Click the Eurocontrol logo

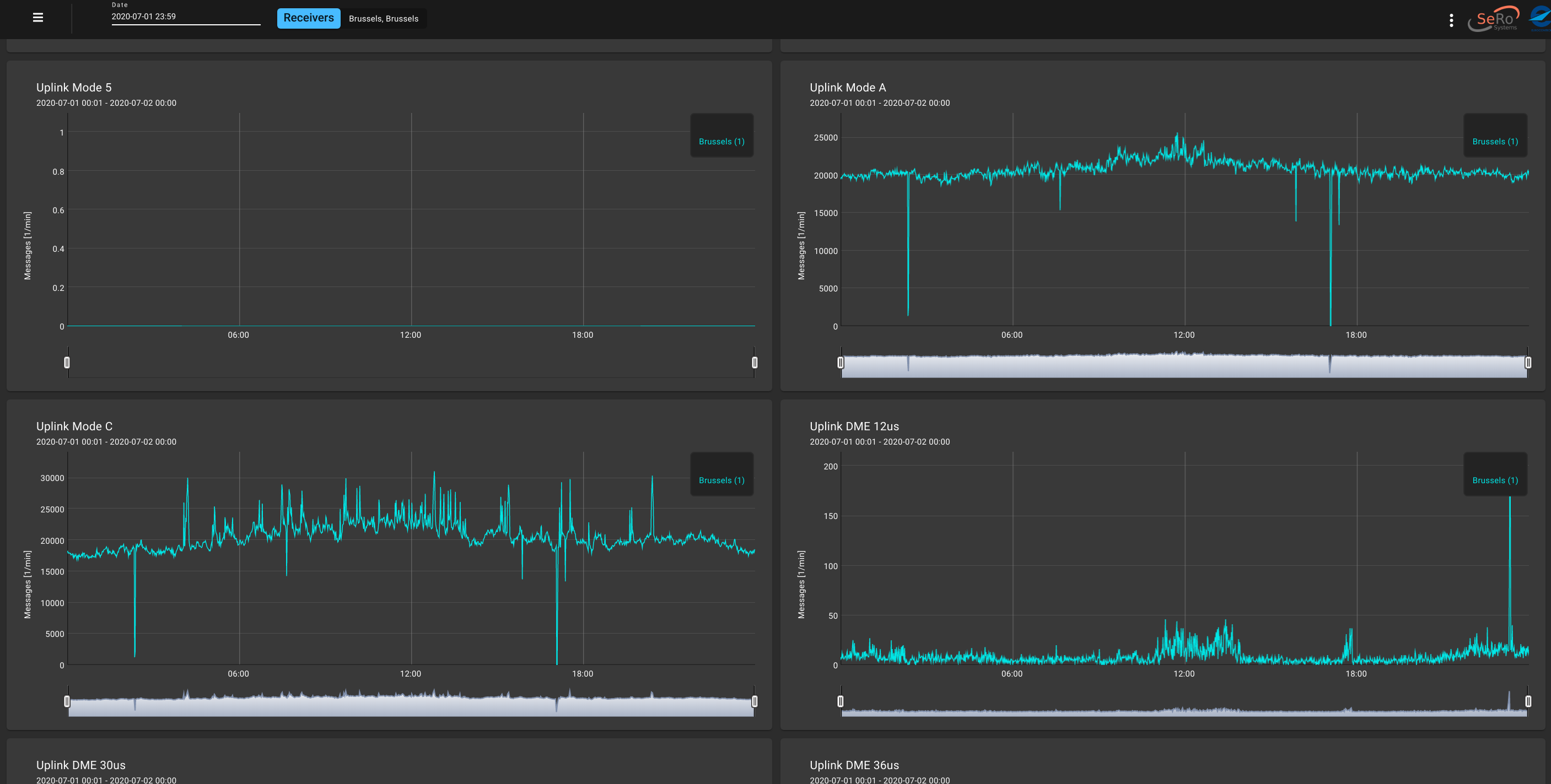click(x=1537, y=19)
